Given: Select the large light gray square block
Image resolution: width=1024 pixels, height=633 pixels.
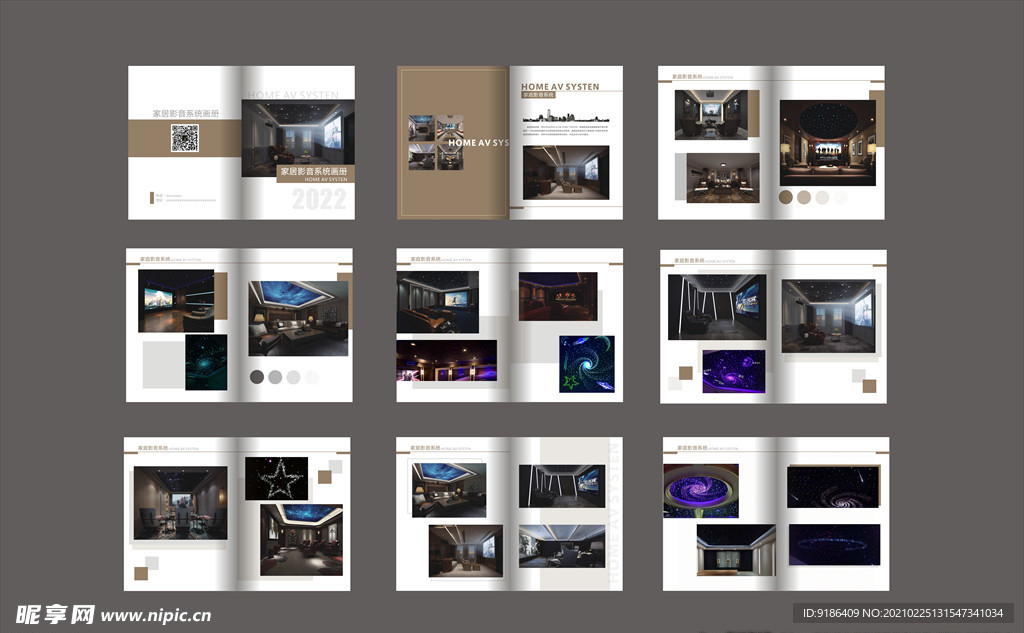Looking at the screenshot, I should tap(164, 364).
